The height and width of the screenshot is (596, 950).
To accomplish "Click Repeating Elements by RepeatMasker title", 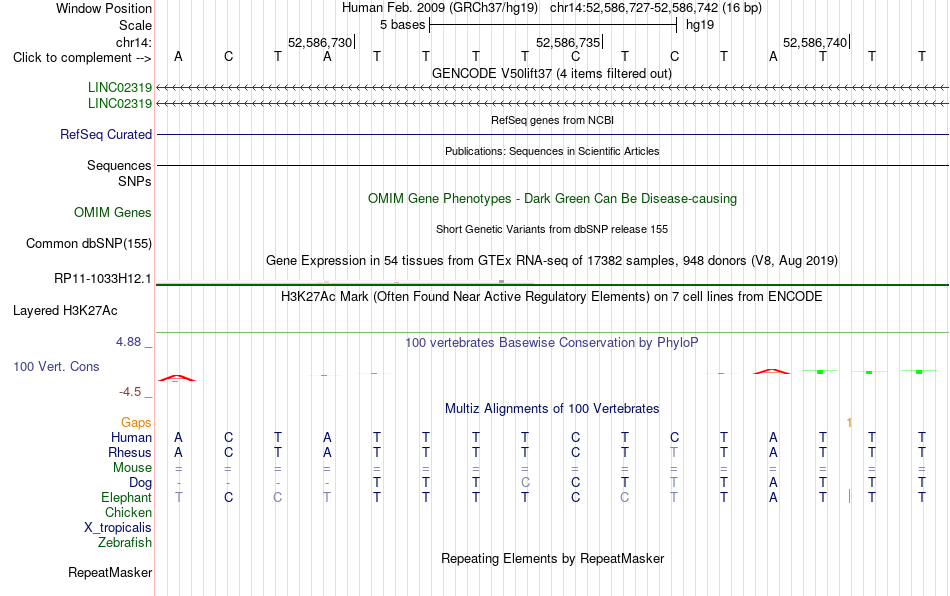I will tap(552, 558).
